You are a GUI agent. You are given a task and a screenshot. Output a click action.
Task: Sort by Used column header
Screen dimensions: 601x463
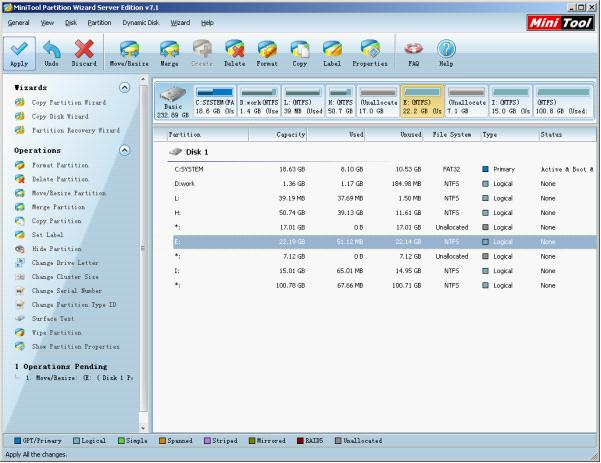point(336,135)
